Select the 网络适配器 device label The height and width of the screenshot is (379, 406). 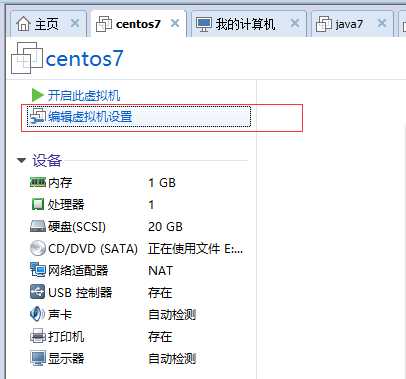click(78, 271)
